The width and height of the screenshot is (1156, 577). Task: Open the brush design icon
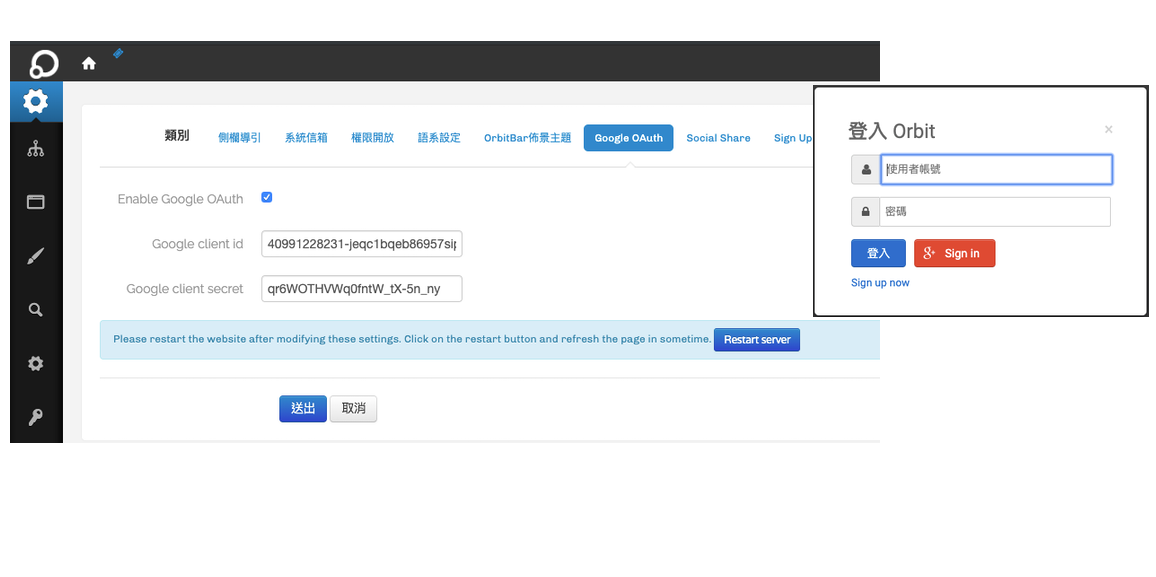(x=36, y=257)
